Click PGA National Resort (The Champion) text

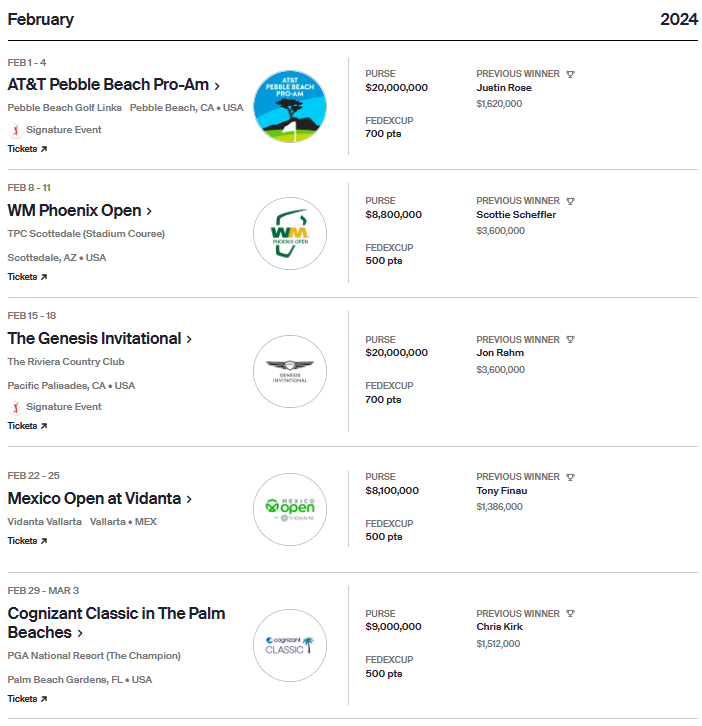(94, 656)
